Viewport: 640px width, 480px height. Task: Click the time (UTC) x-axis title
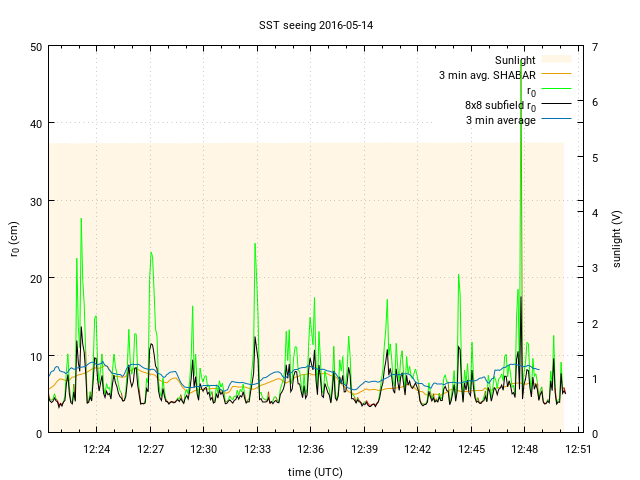point(313,471)
